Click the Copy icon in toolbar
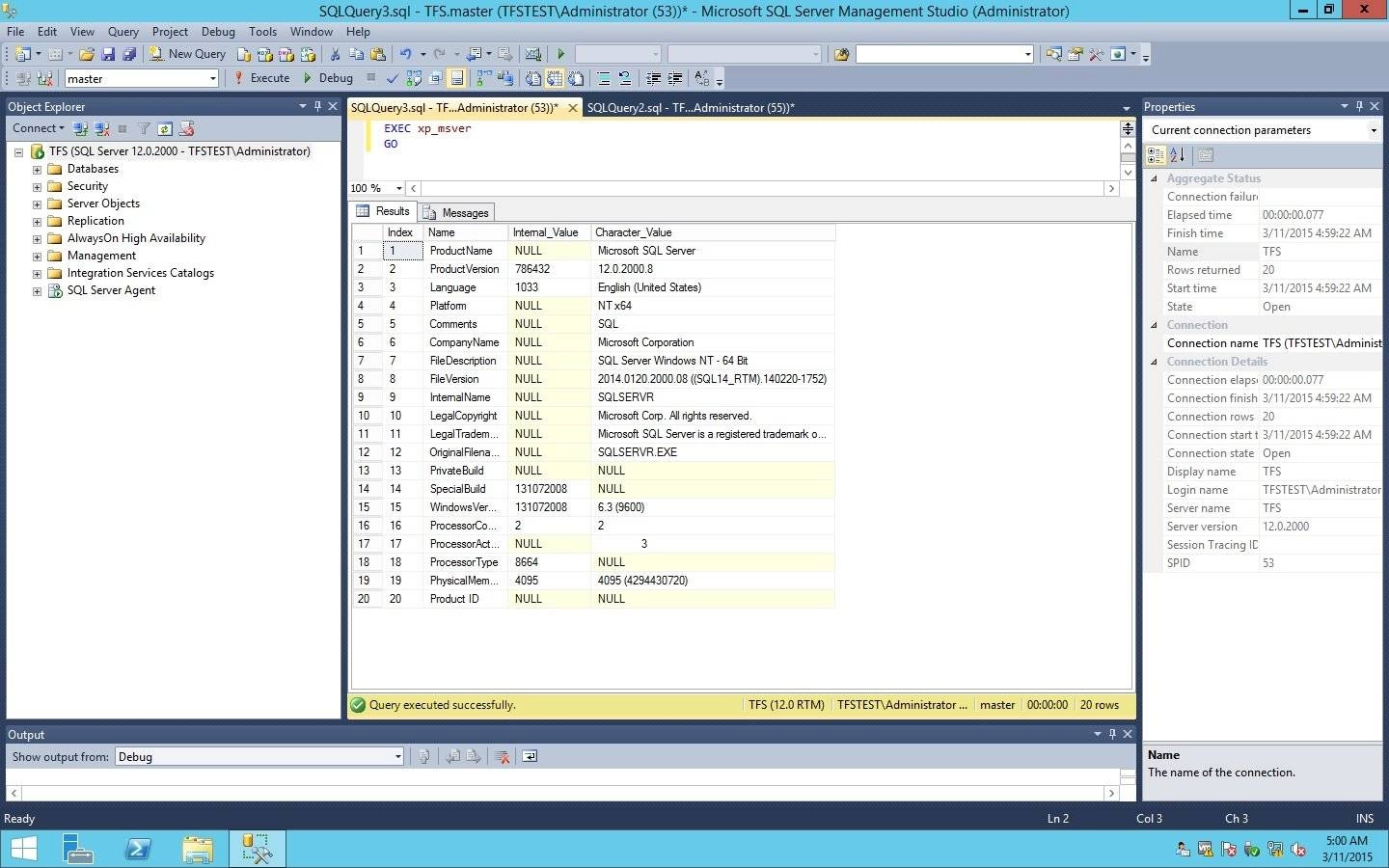Image resolution: width=1389 pixels, height=868 pixels. point(356,54)
